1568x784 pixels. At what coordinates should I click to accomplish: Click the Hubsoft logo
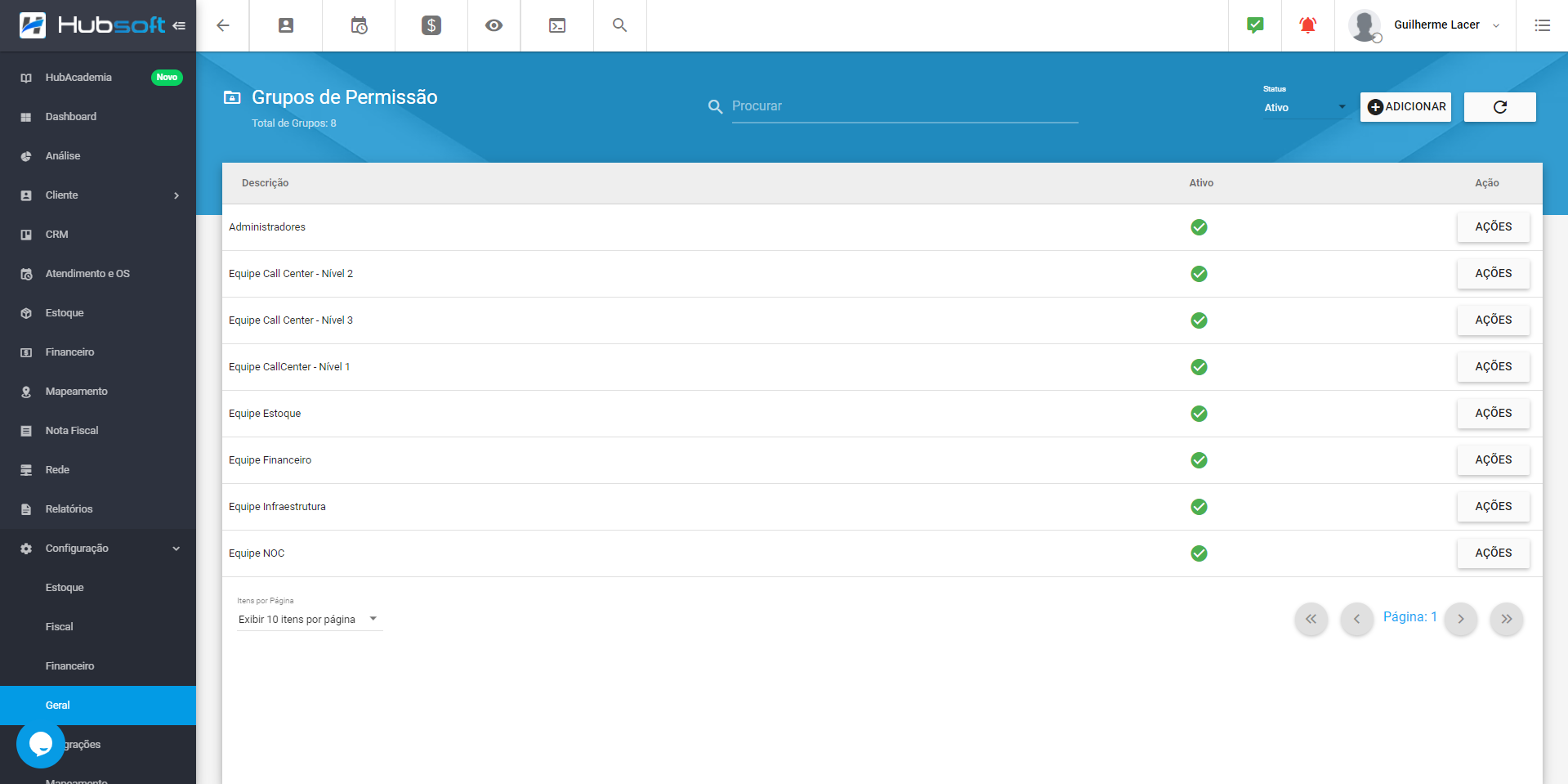[92, 25]
